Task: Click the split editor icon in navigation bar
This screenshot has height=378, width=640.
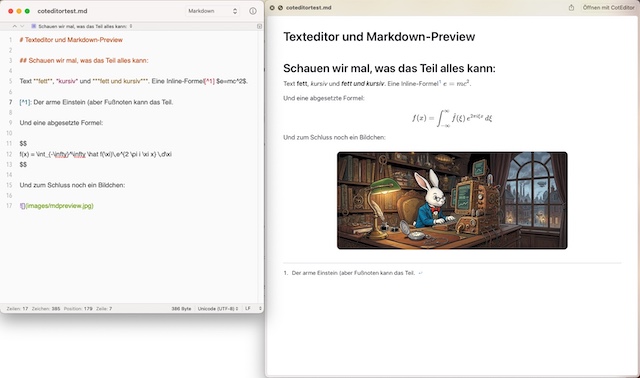Action: coord(259,26)
